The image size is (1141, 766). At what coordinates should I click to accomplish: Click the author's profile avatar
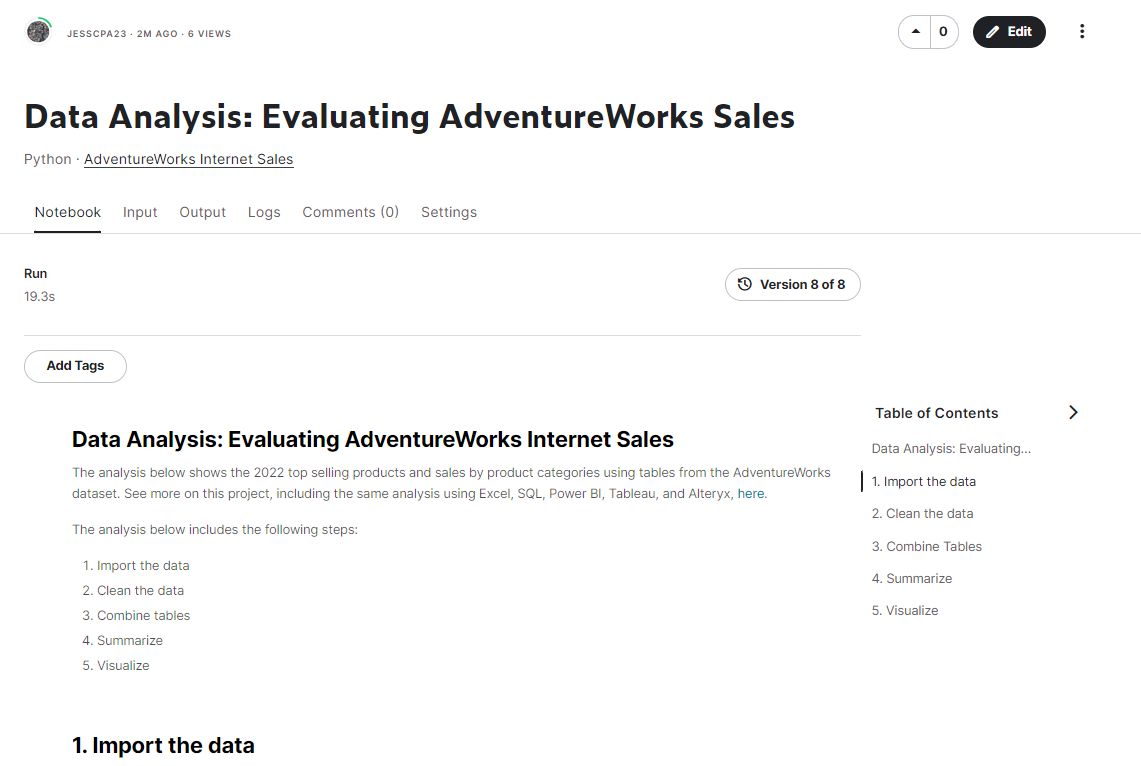[38, 31]
